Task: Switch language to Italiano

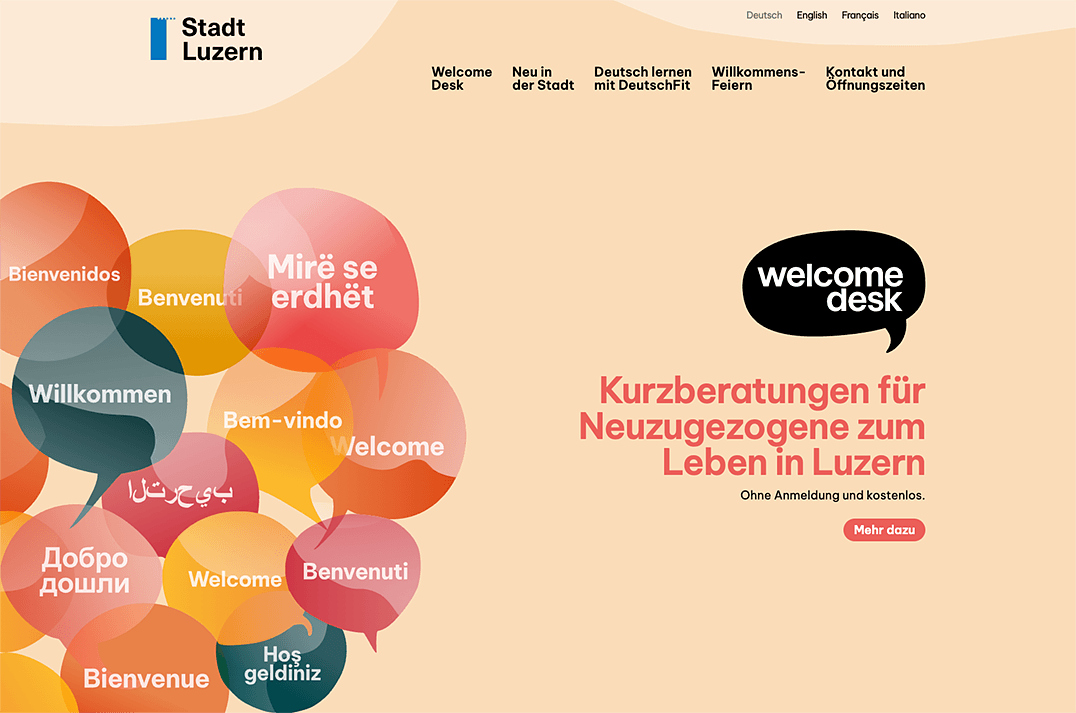Action: [x=909, y=15]
